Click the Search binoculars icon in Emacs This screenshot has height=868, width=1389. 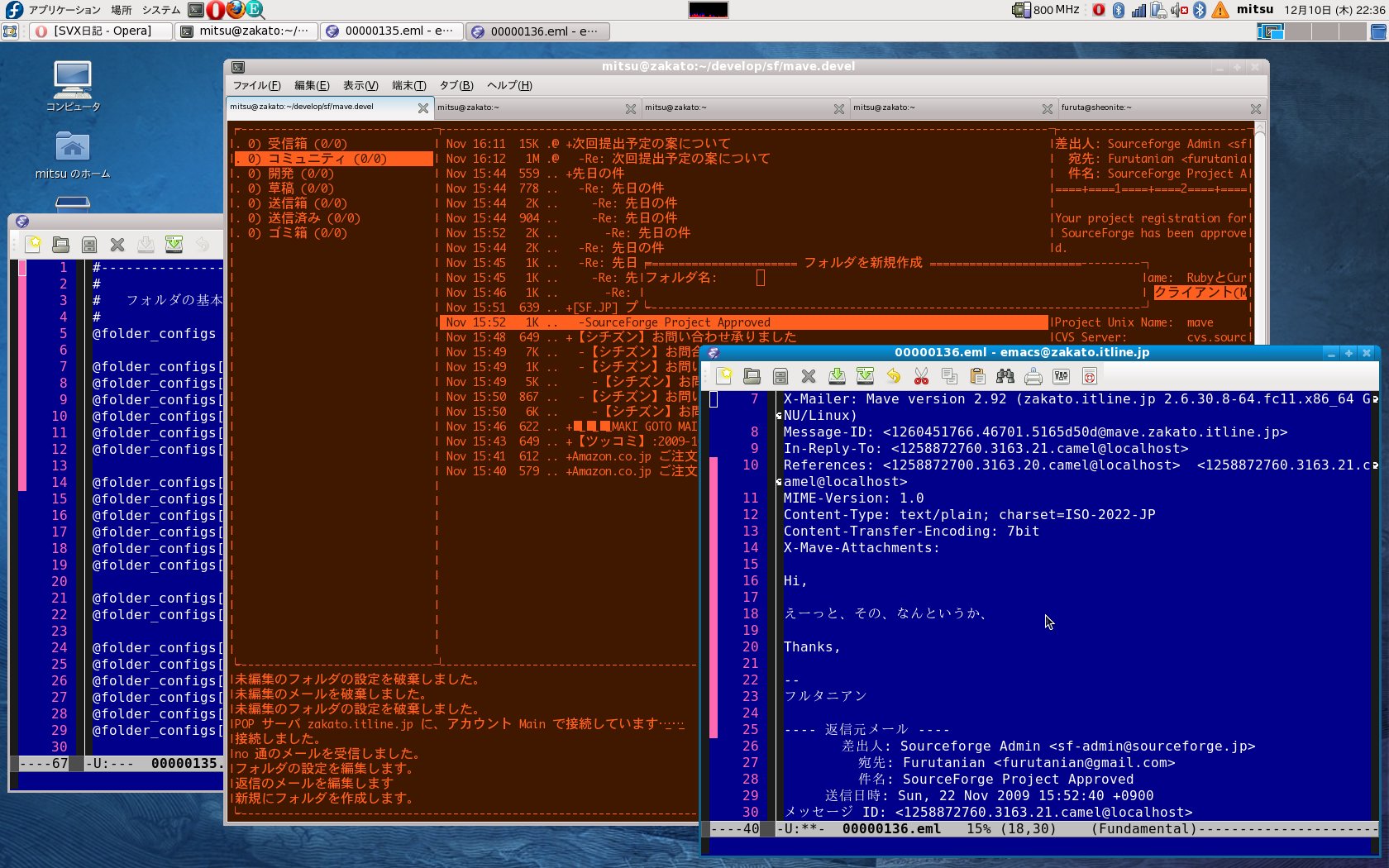coord(1005,377)
